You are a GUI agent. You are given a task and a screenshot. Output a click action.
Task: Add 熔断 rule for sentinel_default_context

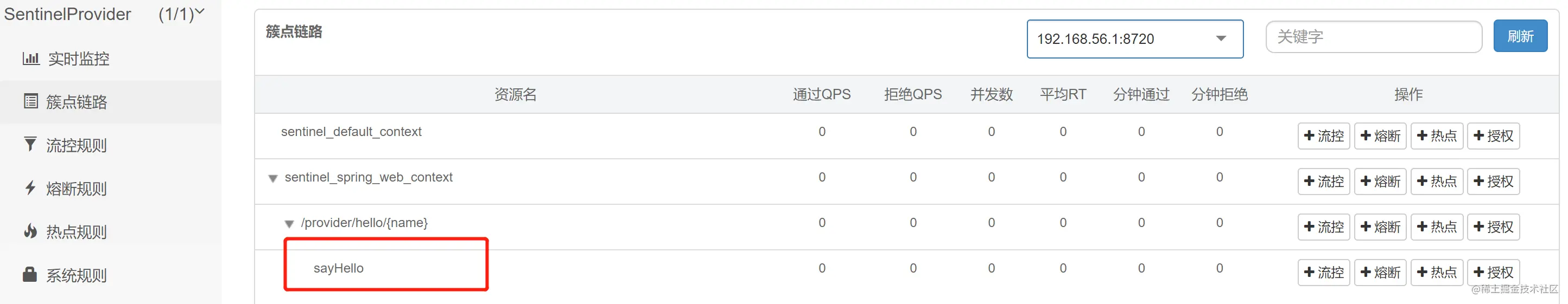point(1380,135)
